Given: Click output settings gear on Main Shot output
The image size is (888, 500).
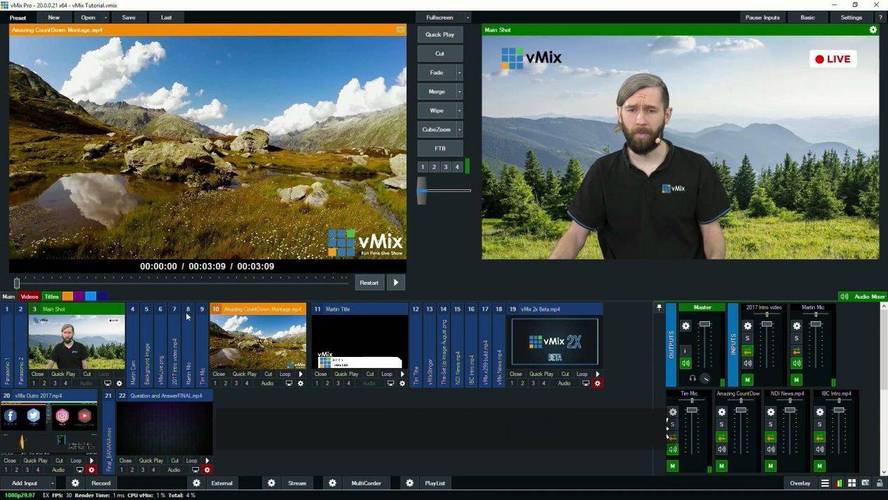Looking at the screenshot, I should coord(873,29).
